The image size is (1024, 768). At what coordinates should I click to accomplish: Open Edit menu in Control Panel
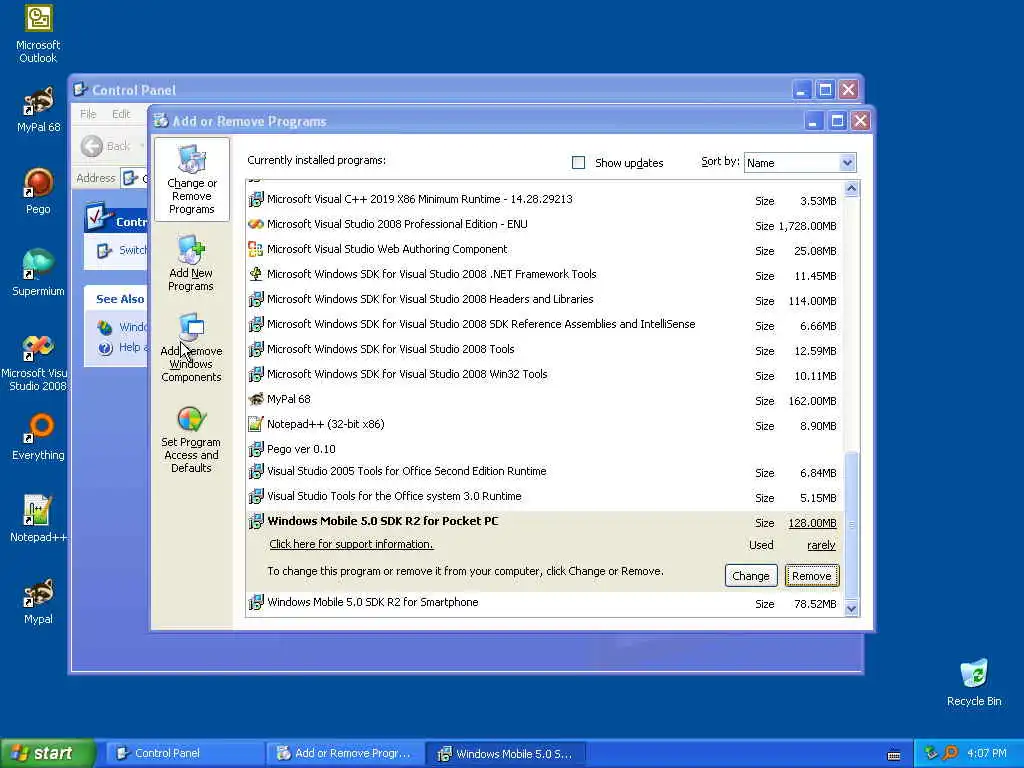[x=121, y=114]
